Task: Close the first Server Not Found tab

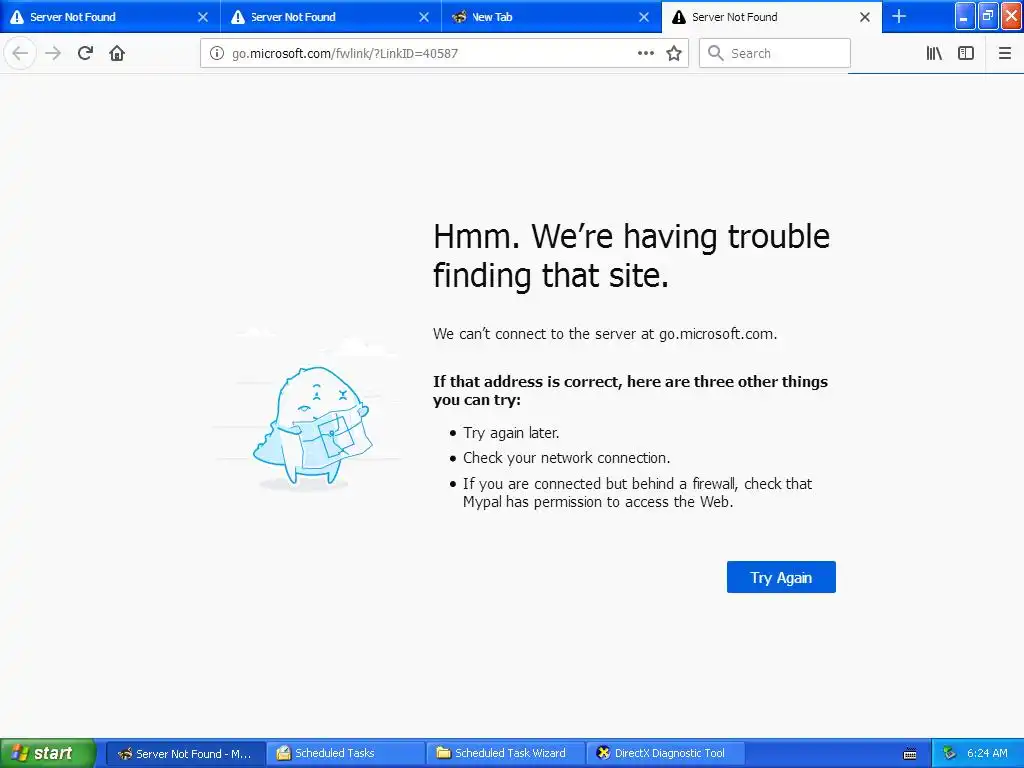Action: point(203,17)
